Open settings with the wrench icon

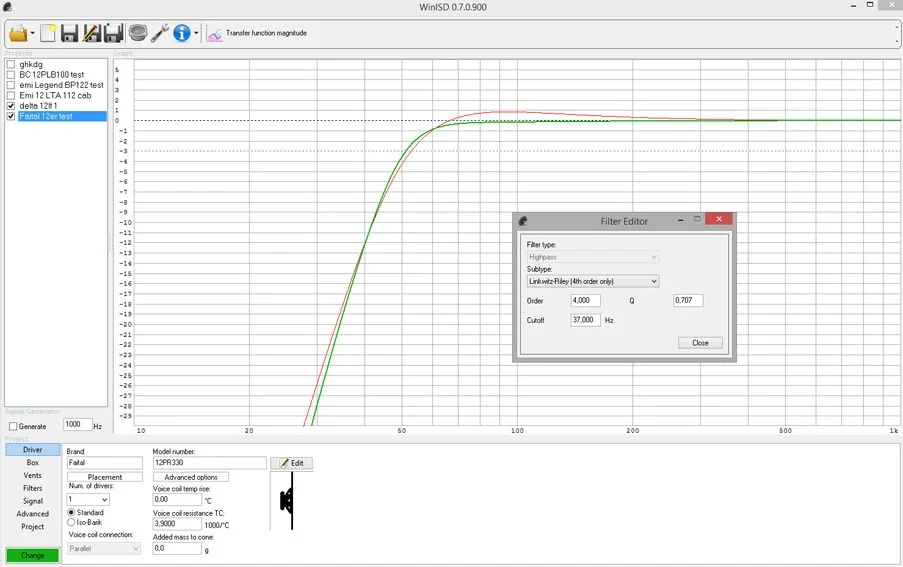coord(159,33)
